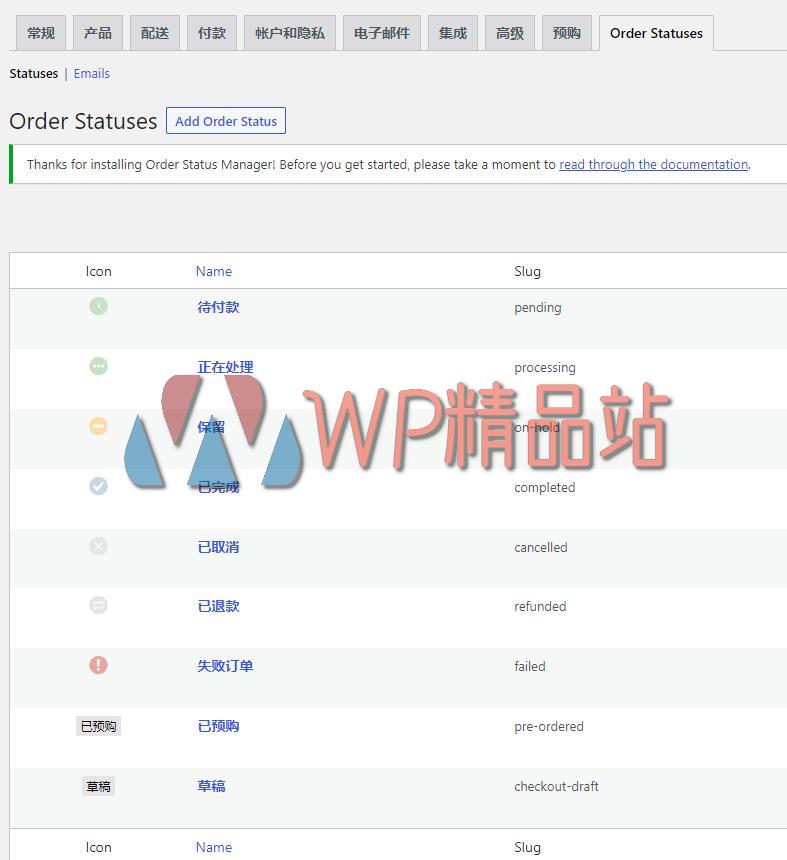
Task: Click the checkout-draft slug text
Action: click(x=556, y=787)
